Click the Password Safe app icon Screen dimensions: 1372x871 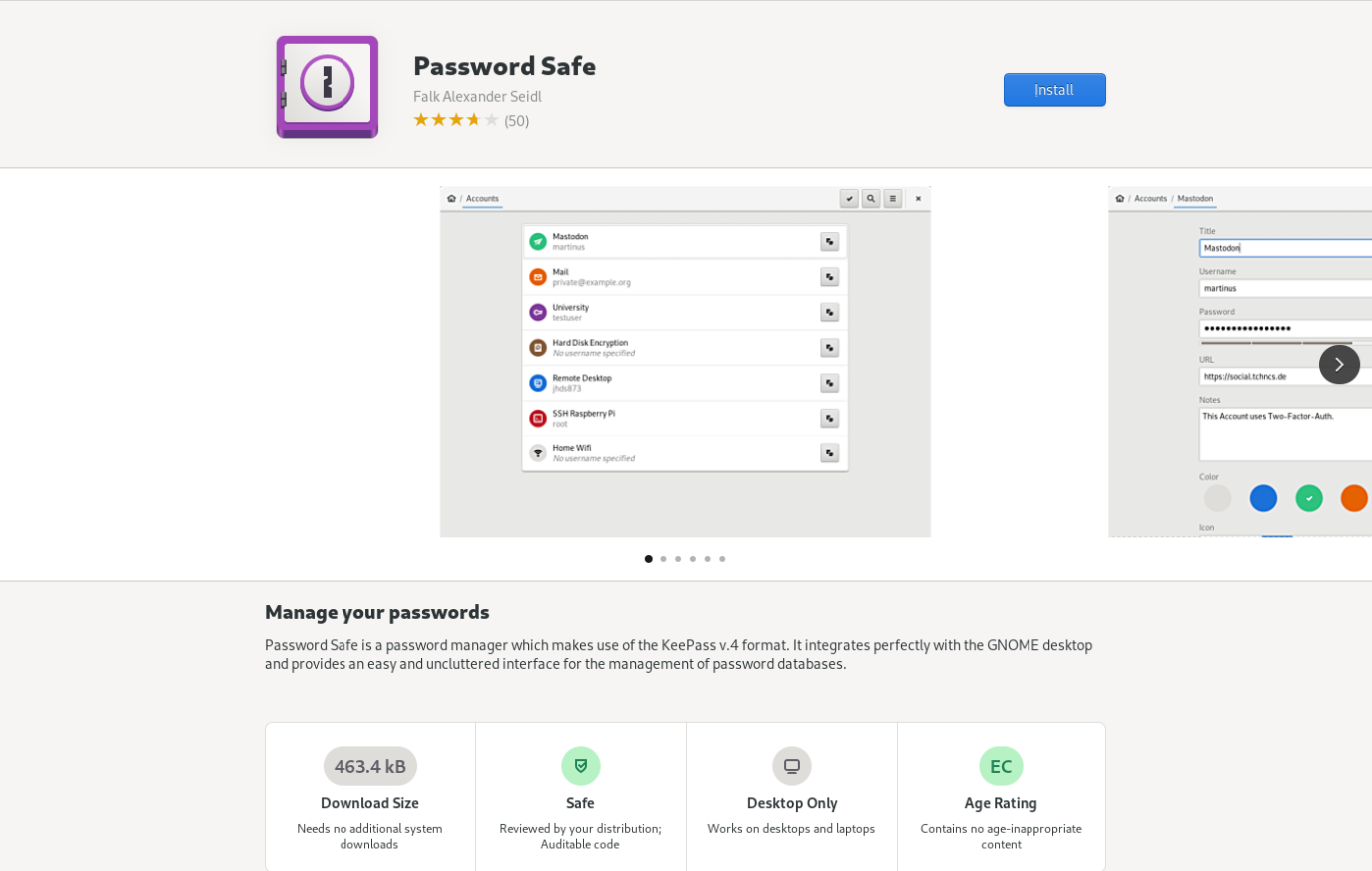327,87
